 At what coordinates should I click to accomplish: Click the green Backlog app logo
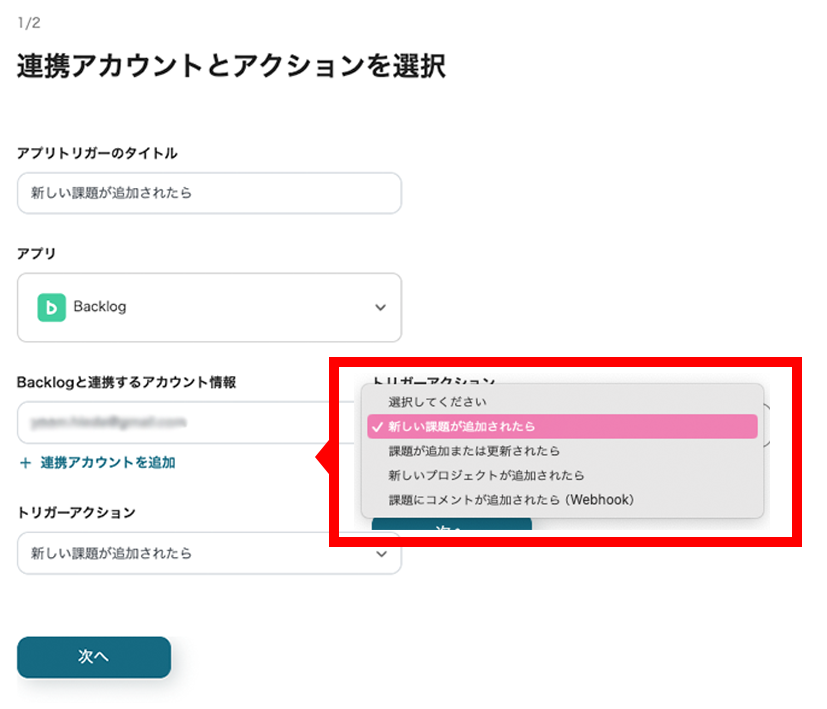click(x=51, y=307)
